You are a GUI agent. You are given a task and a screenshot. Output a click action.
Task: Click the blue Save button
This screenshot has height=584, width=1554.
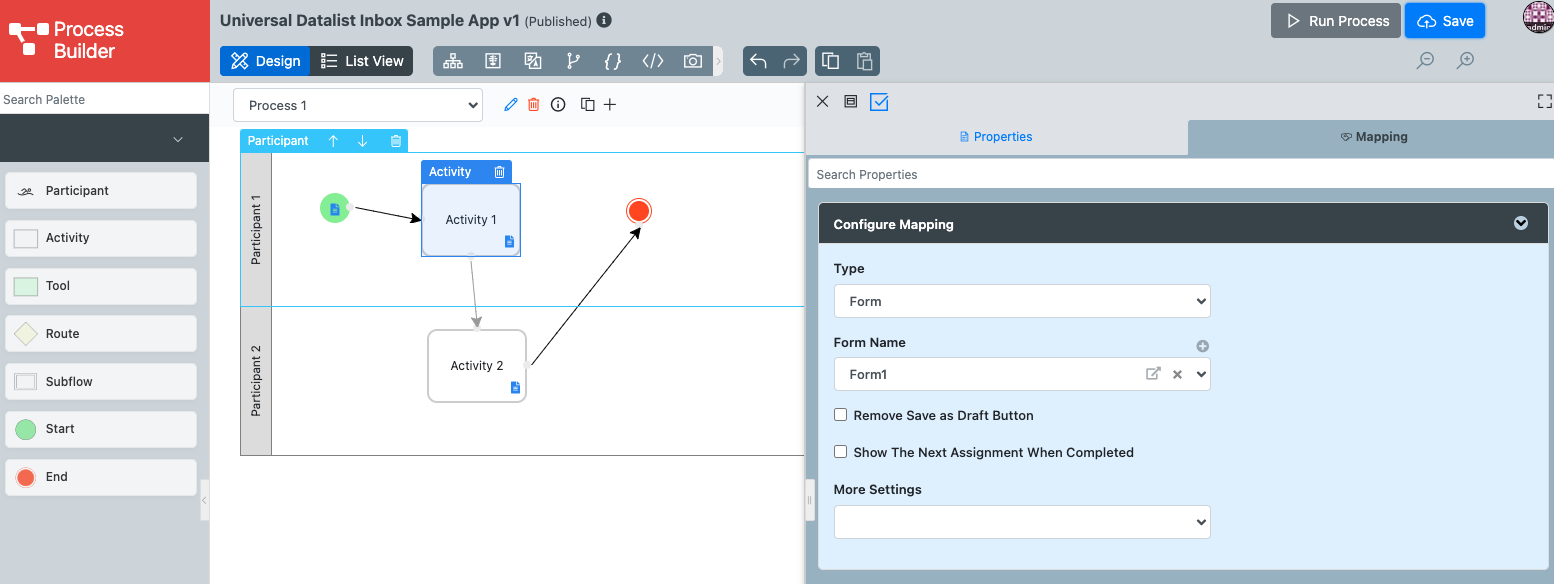tap(1445, 21)
